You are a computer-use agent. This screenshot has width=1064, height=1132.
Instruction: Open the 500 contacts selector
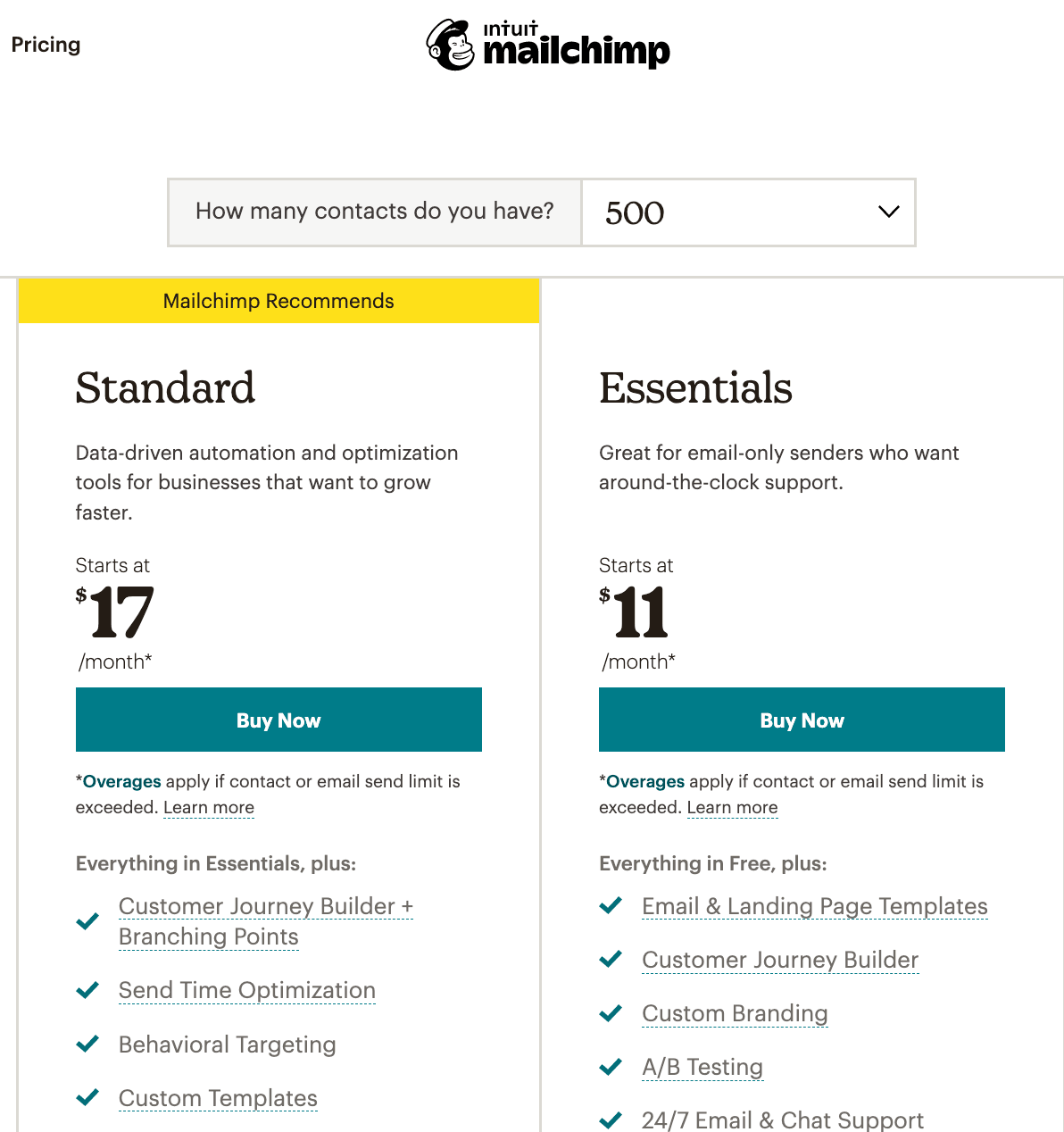748,212
